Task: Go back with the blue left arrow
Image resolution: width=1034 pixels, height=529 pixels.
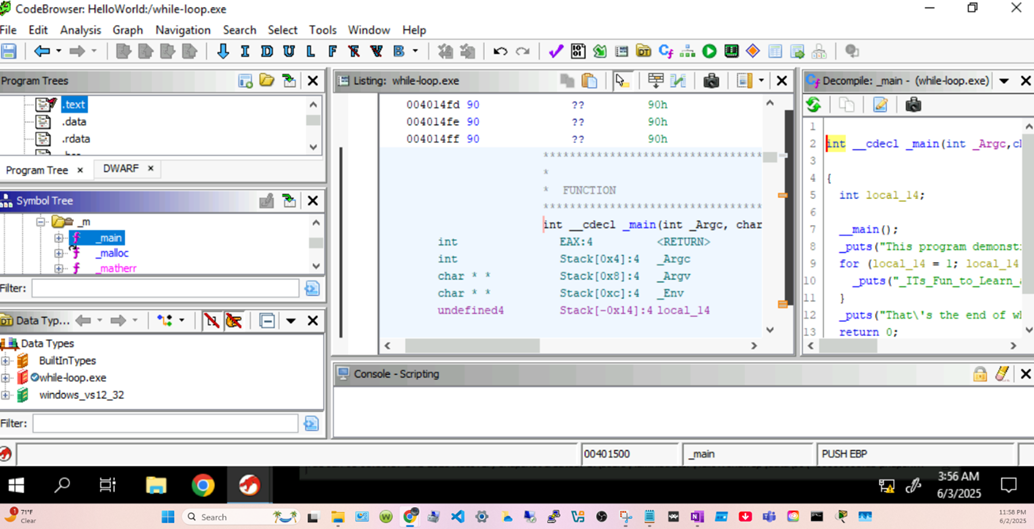Action: [x=42, y=51]
